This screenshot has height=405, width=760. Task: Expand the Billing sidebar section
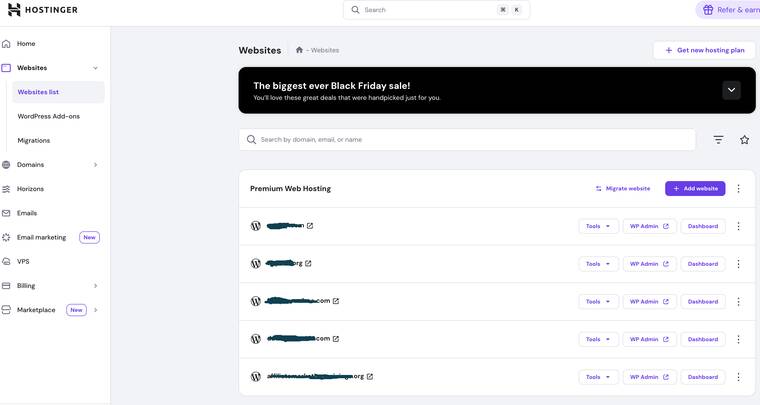(96, 286)
